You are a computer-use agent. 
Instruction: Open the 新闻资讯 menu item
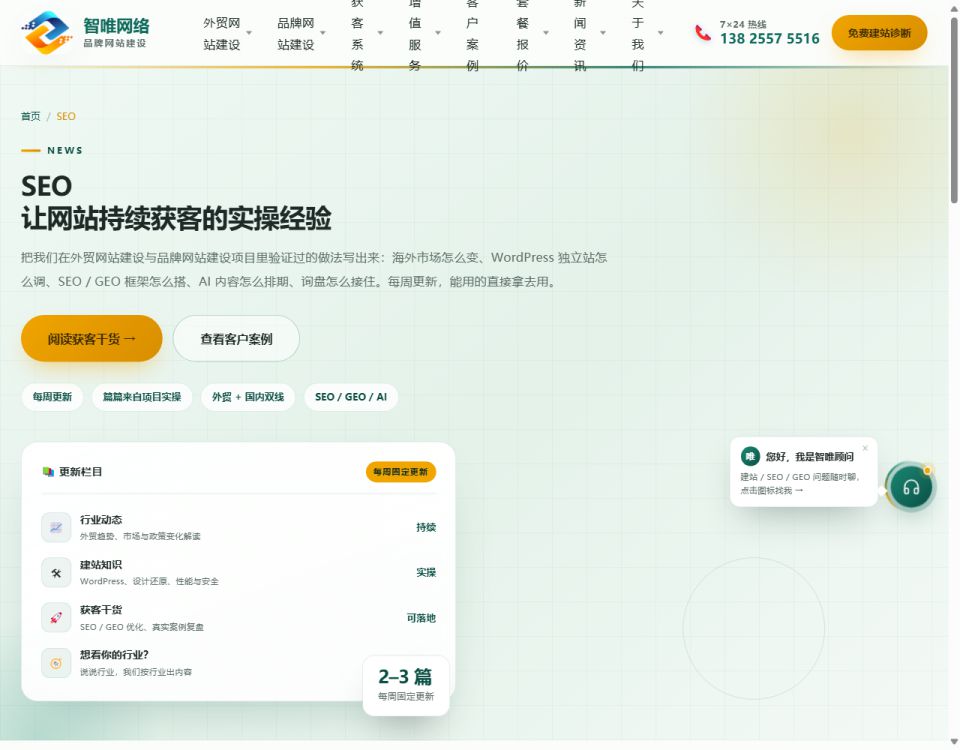(580, 34)
